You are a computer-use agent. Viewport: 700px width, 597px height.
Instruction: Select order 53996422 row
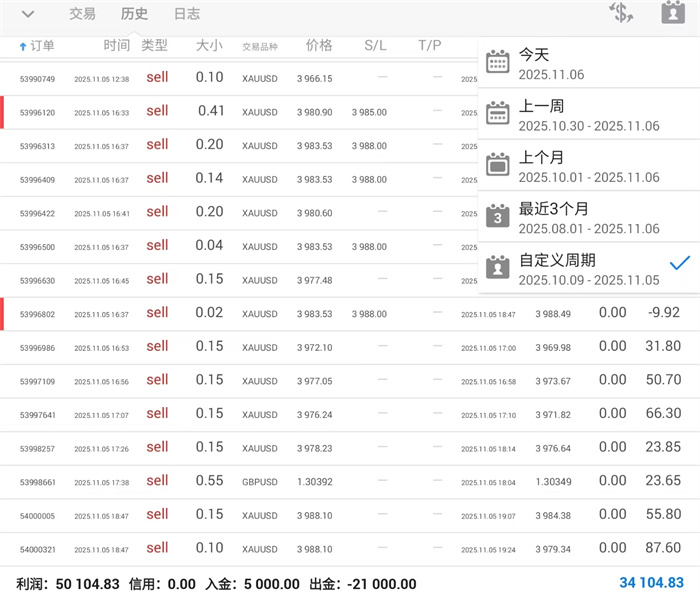pyautogui.click(x=239, y=213)
